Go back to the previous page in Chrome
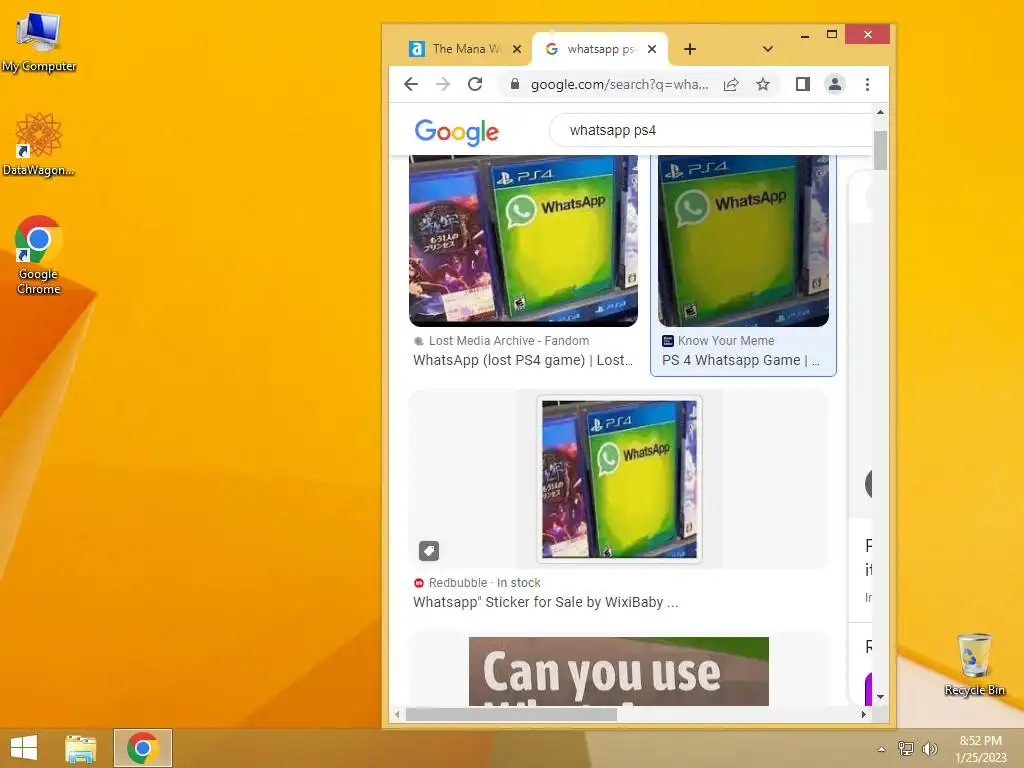This screenshot has width=1024, height=768. [x=411, y=84]
